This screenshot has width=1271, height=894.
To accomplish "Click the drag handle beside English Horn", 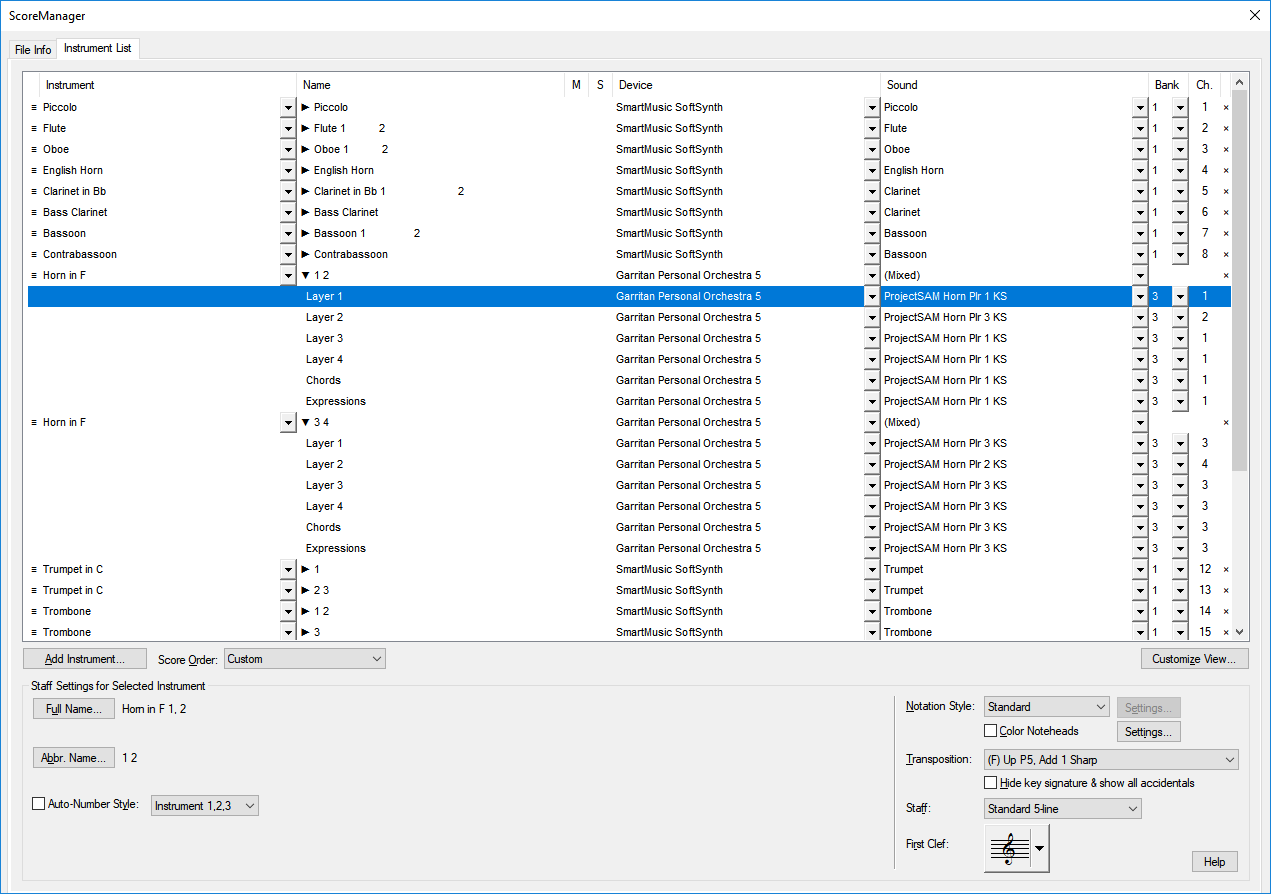I will pos(34,170).
